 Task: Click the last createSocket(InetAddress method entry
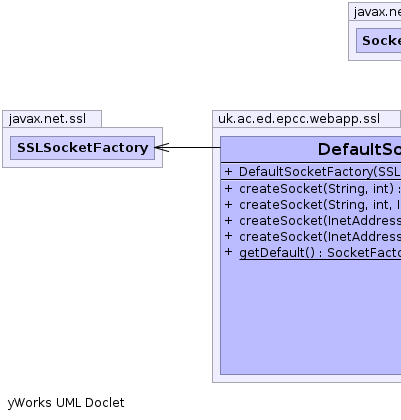click(x=320, y=237)
